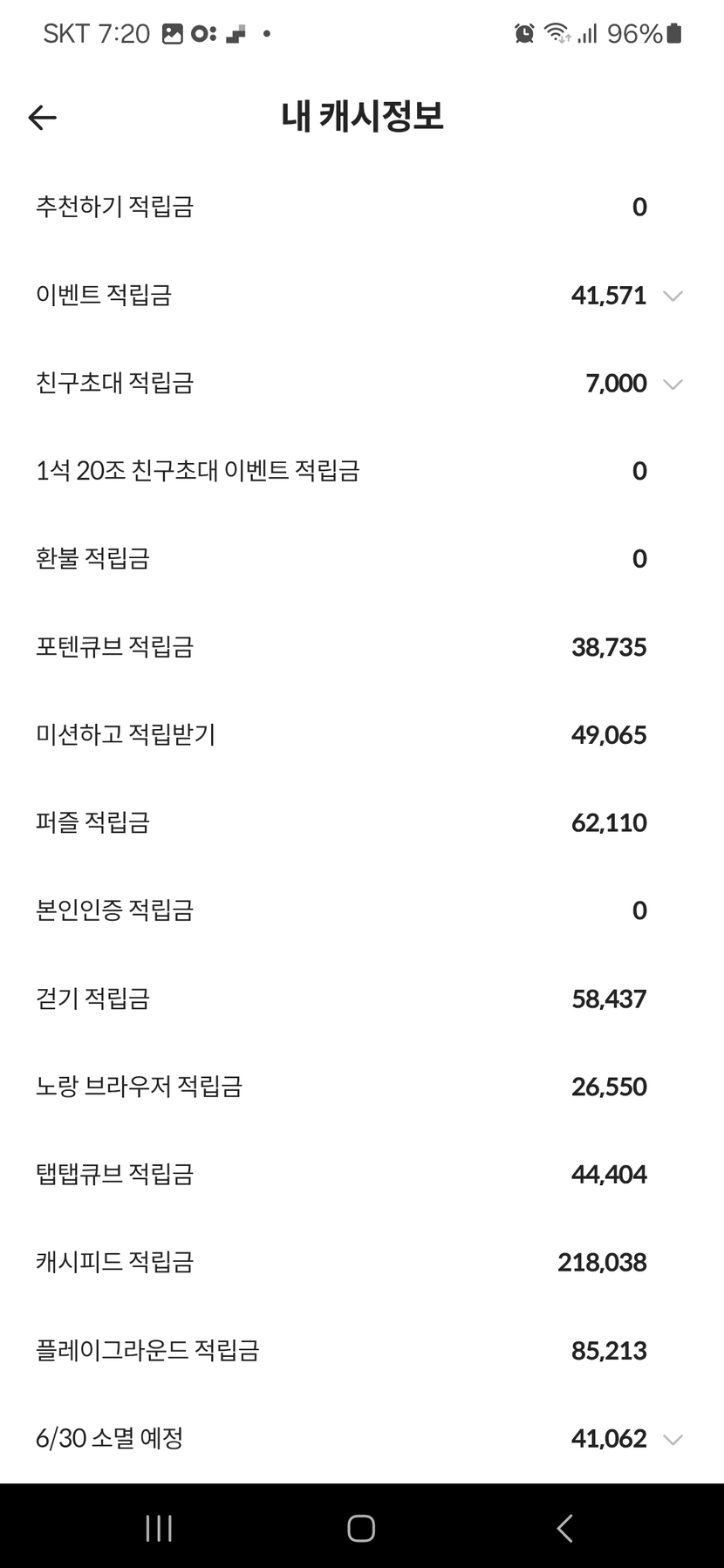Tap the gallery image notification icon
The width and height of the screenshot is (724, 1568).
click(173, 34)
